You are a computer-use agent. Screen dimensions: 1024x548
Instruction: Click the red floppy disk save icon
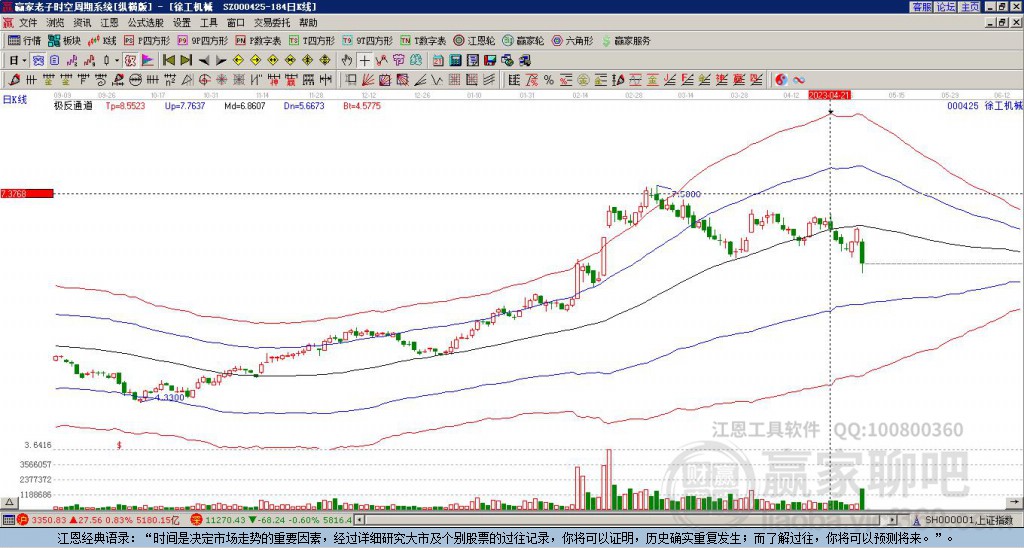point(490,61)
